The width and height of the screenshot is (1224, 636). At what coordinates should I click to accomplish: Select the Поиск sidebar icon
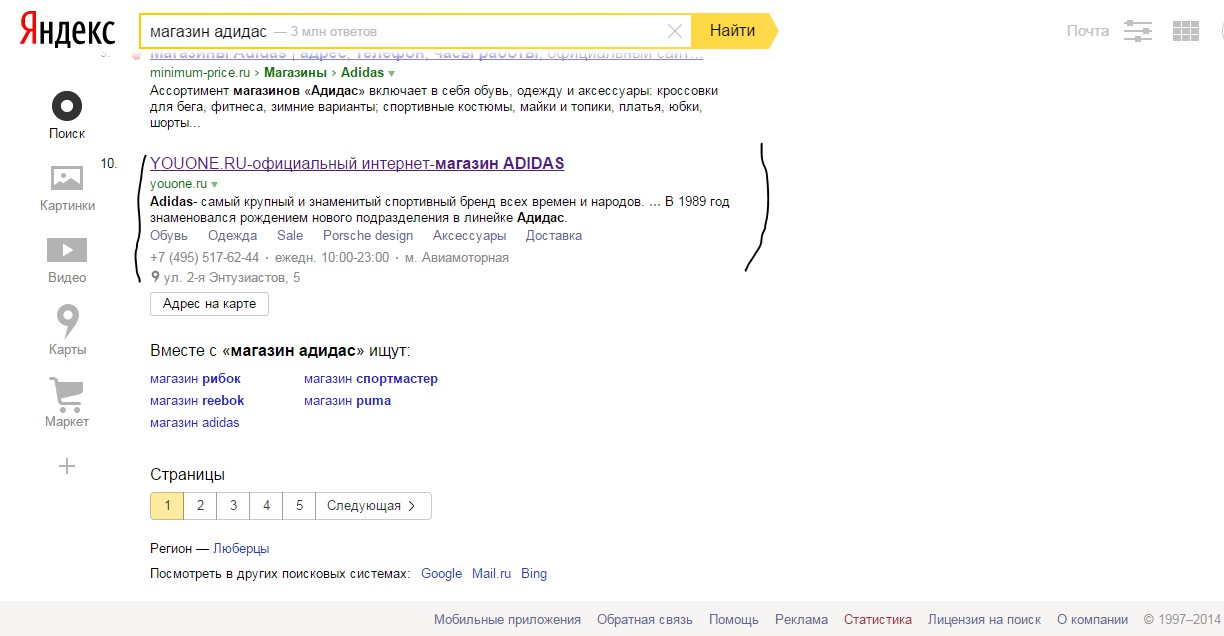click(67, 105)
